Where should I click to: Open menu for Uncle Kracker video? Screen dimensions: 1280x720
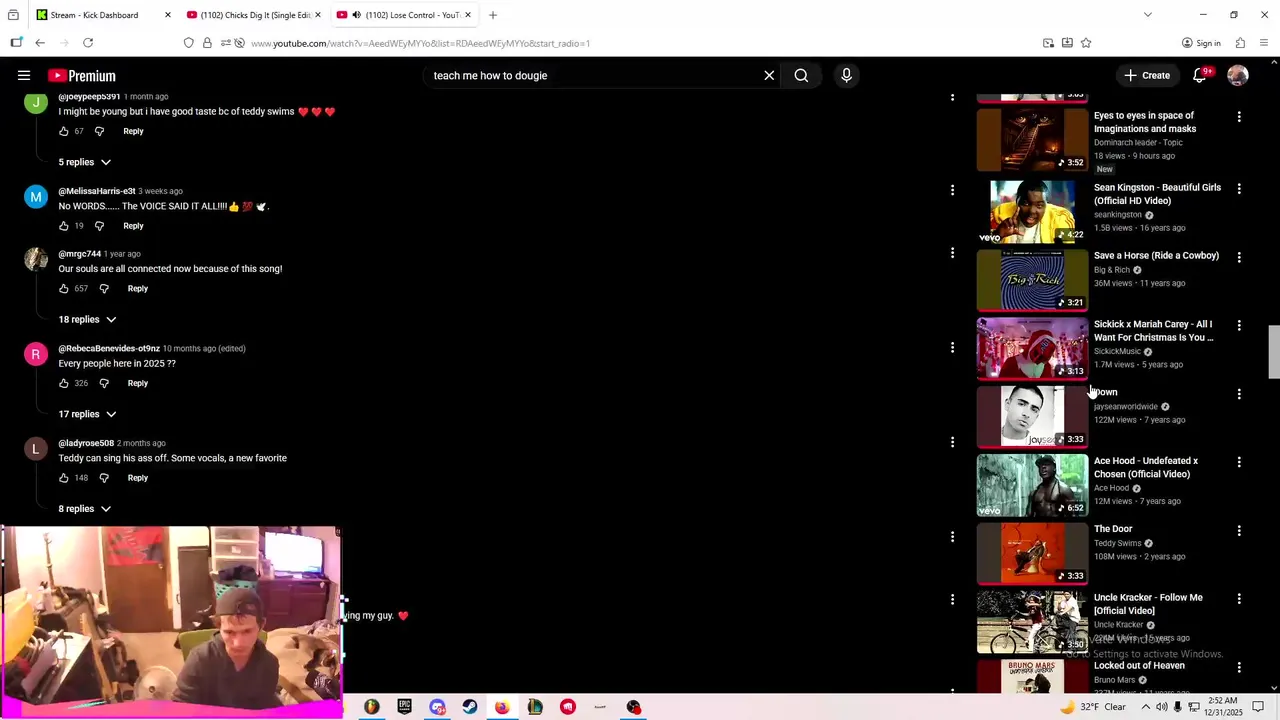coord(1239,599)
